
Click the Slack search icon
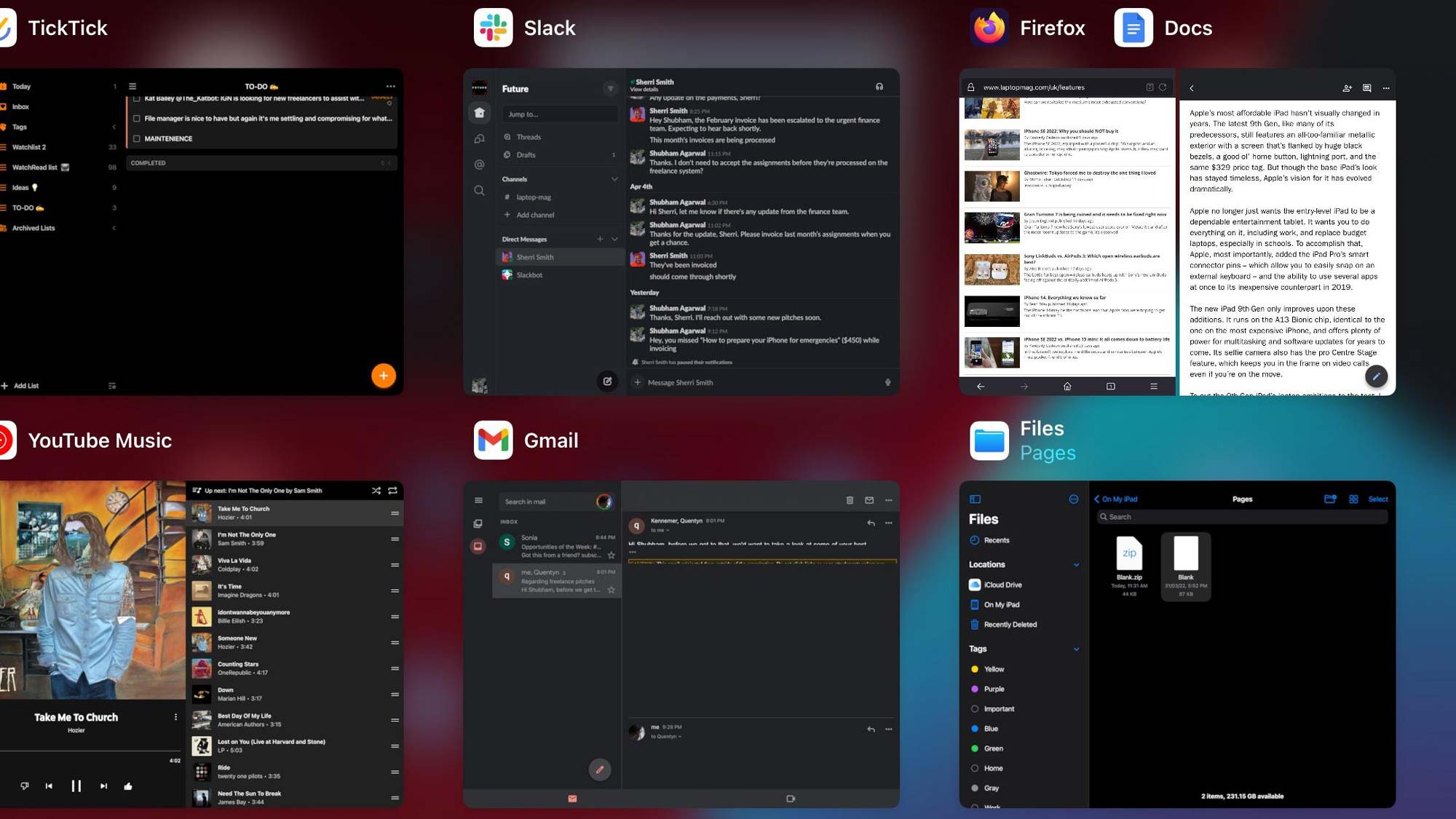(479, 190)
